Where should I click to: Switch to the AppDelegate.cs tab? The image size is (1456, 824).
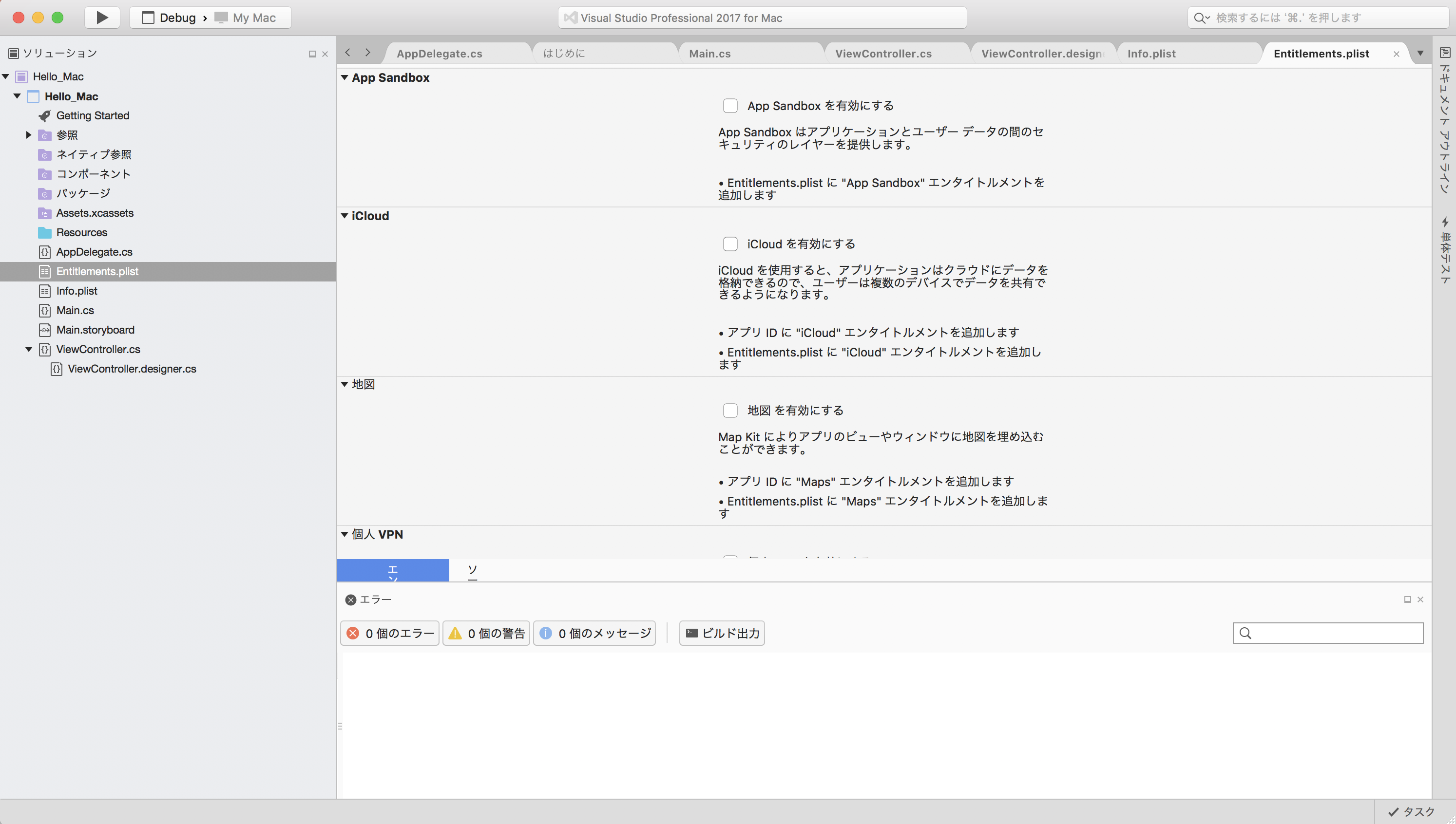tap(440, 54)
